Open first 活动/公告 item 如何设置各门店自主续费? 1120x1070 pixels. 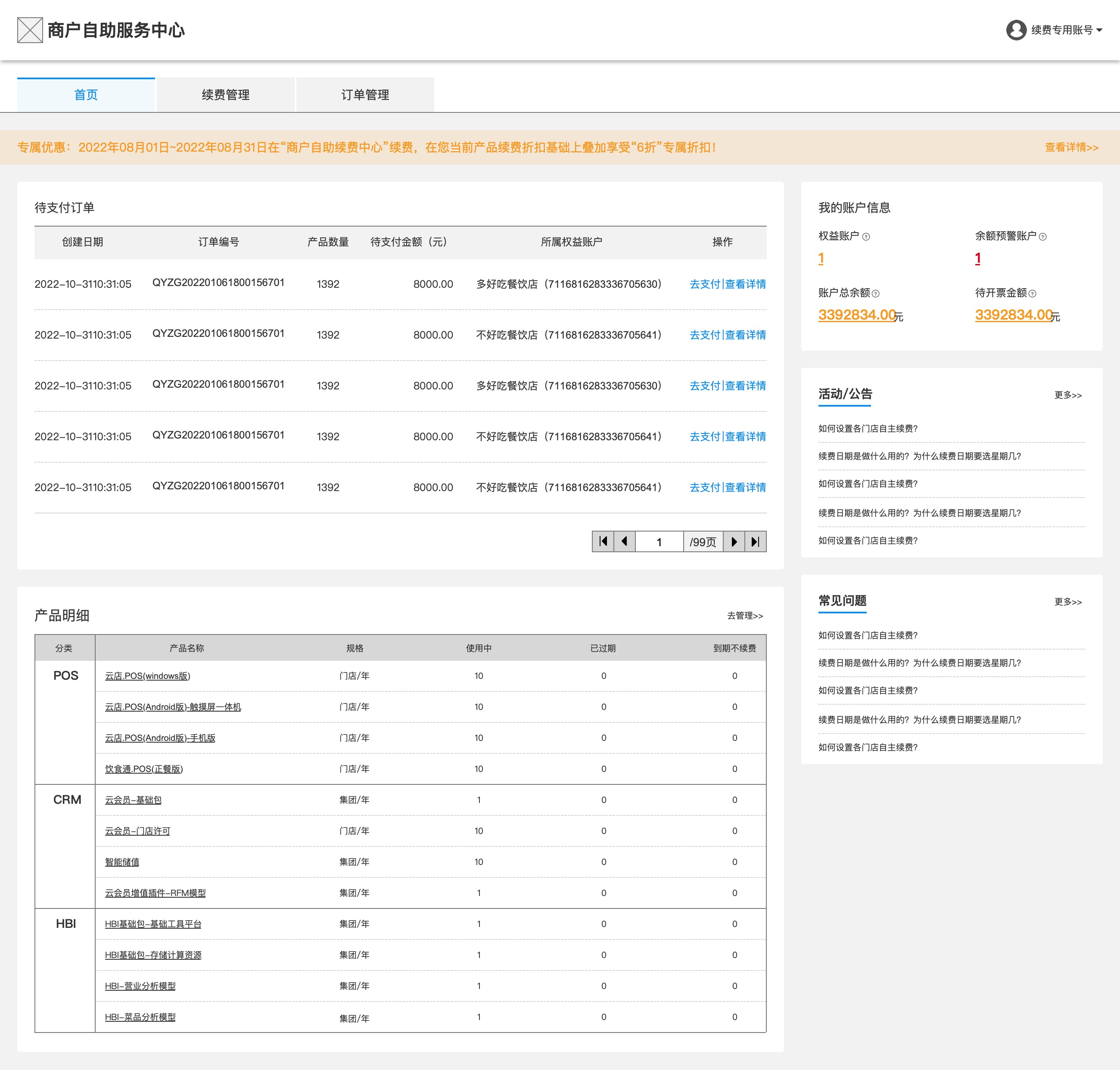coord(868,428)
